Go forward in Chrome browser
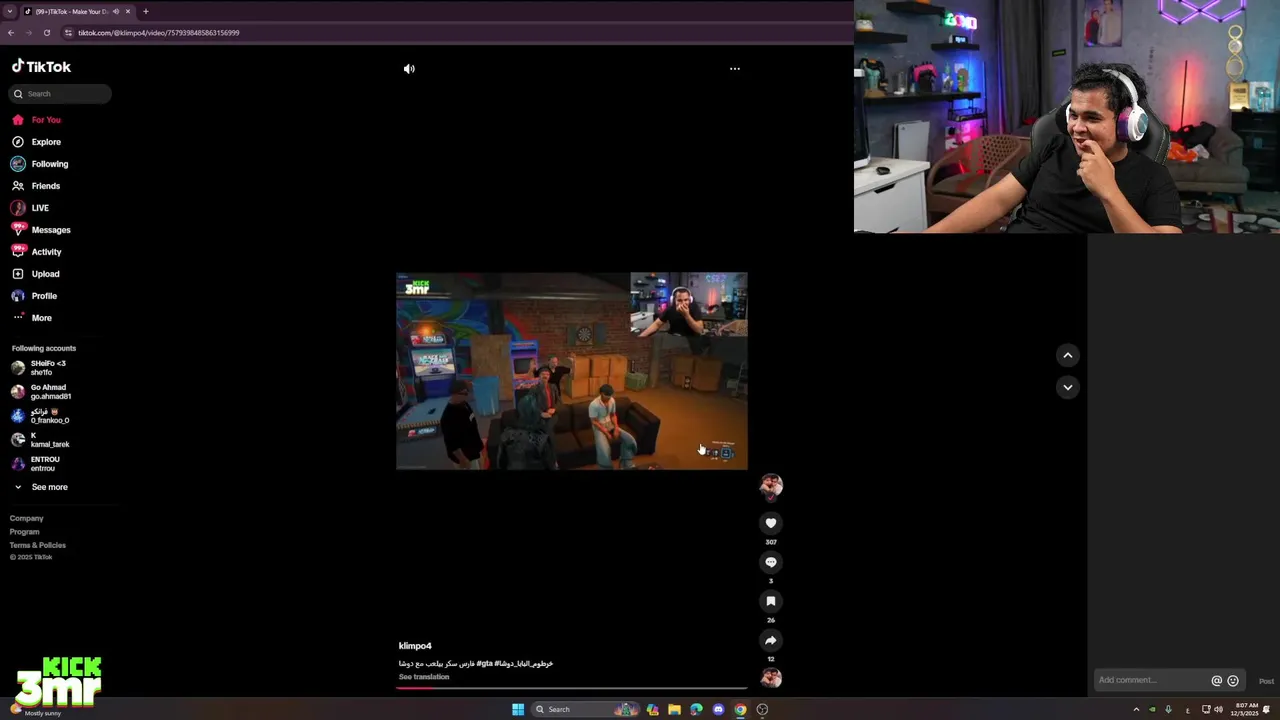Viewport: 1280px width, 720px height. [x=28, y=33]
